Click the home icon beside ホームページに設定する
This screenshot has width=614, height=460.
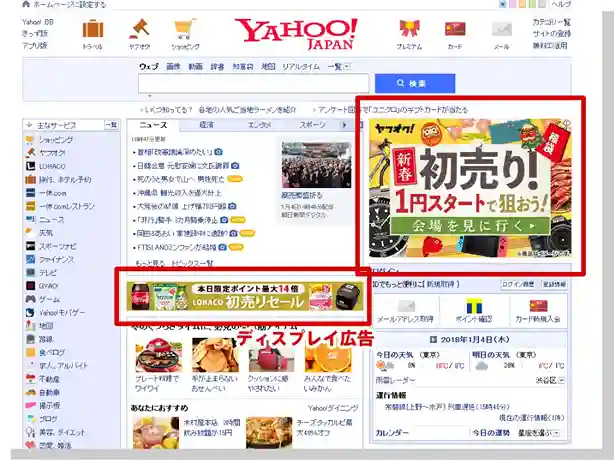26,4
